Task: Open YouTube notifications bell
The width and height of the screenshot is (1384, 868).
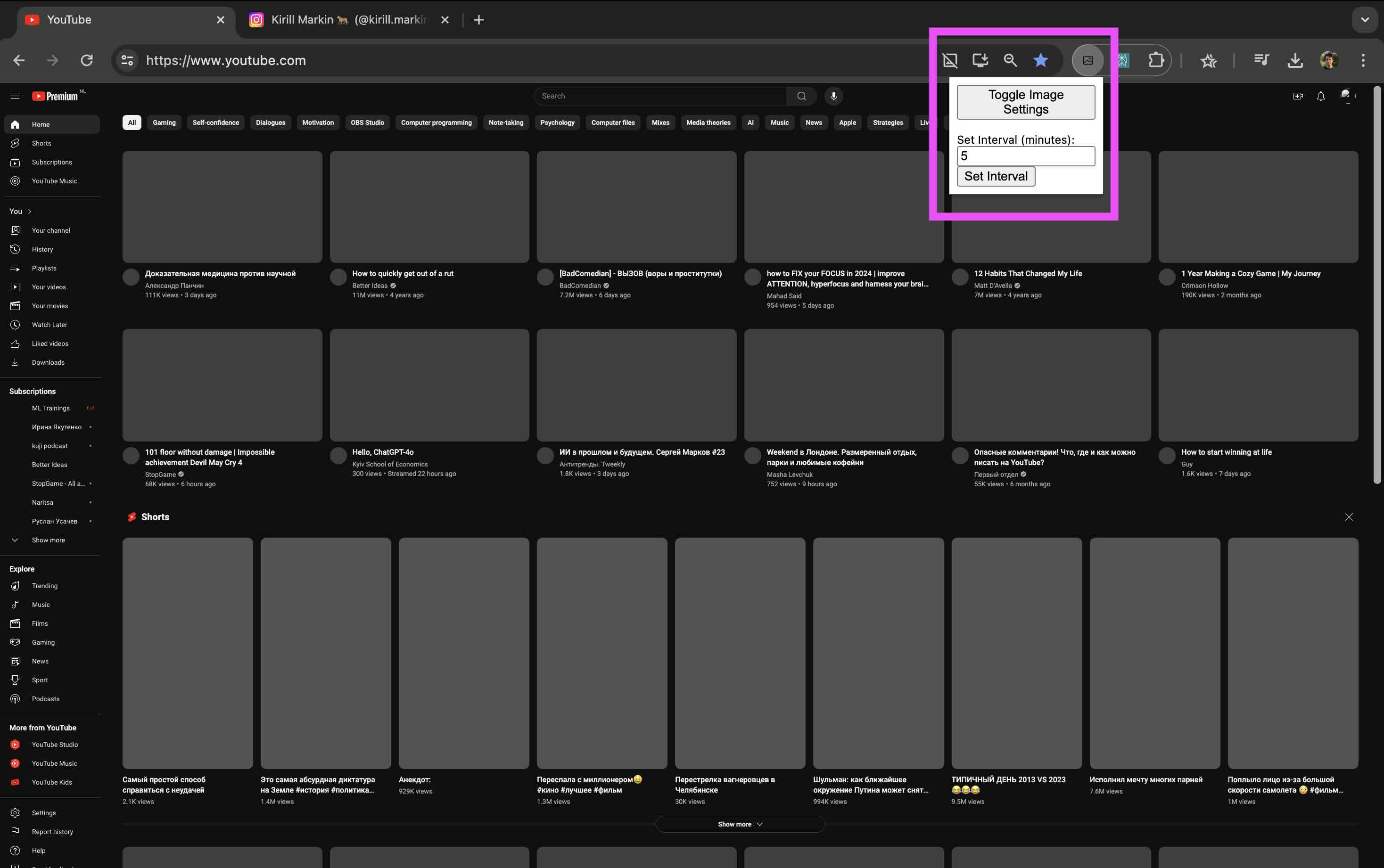Action: tap(1320, 96)
